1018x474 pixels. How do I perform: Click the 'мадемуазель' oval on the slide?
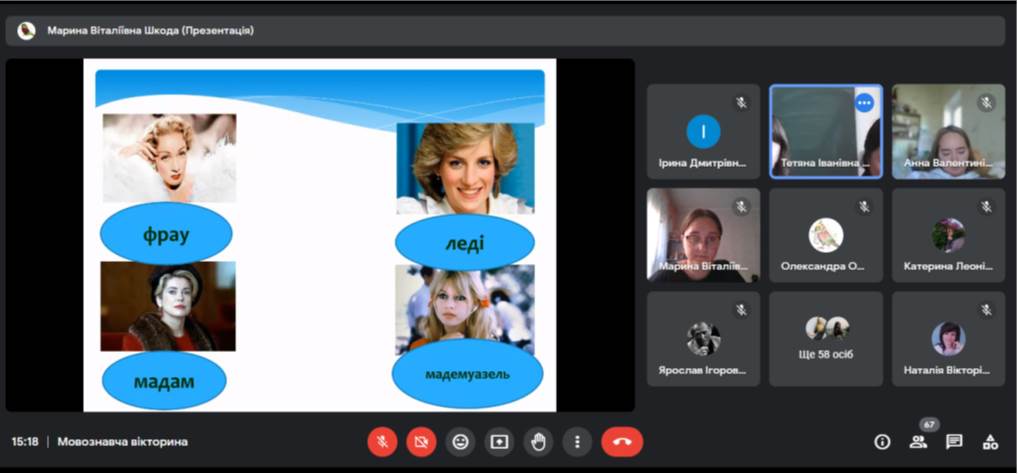coord(467,373)
